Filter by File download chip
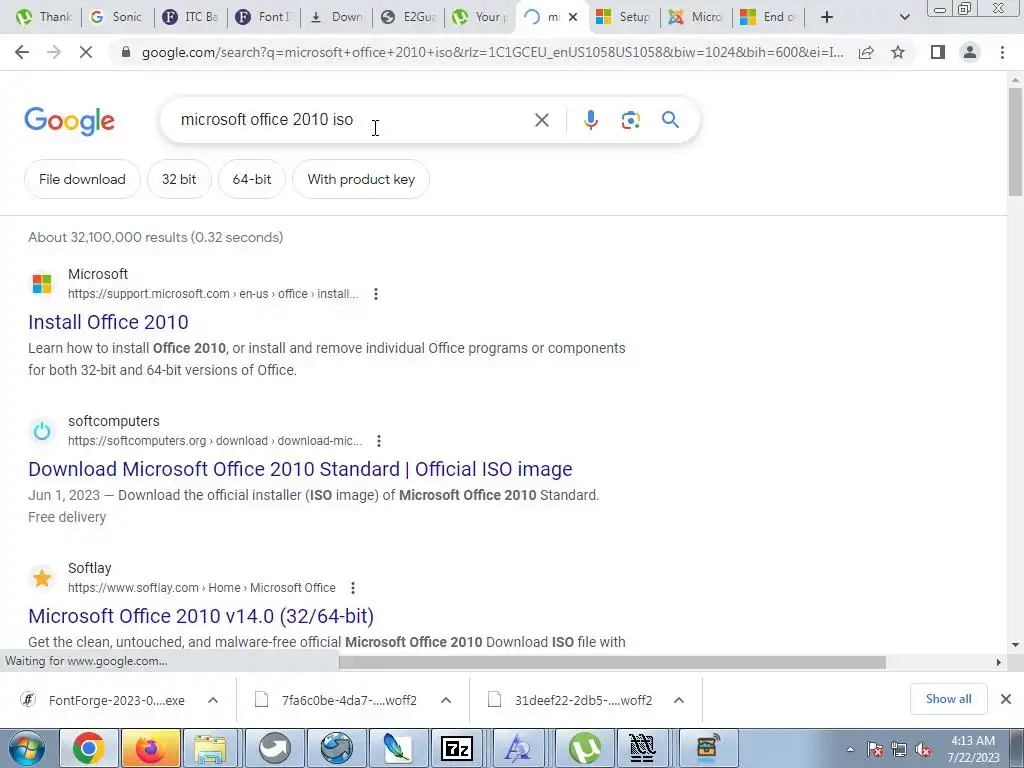Image resolution: width=1024 pixels, height=768 pixels. (x=82, y=179)
